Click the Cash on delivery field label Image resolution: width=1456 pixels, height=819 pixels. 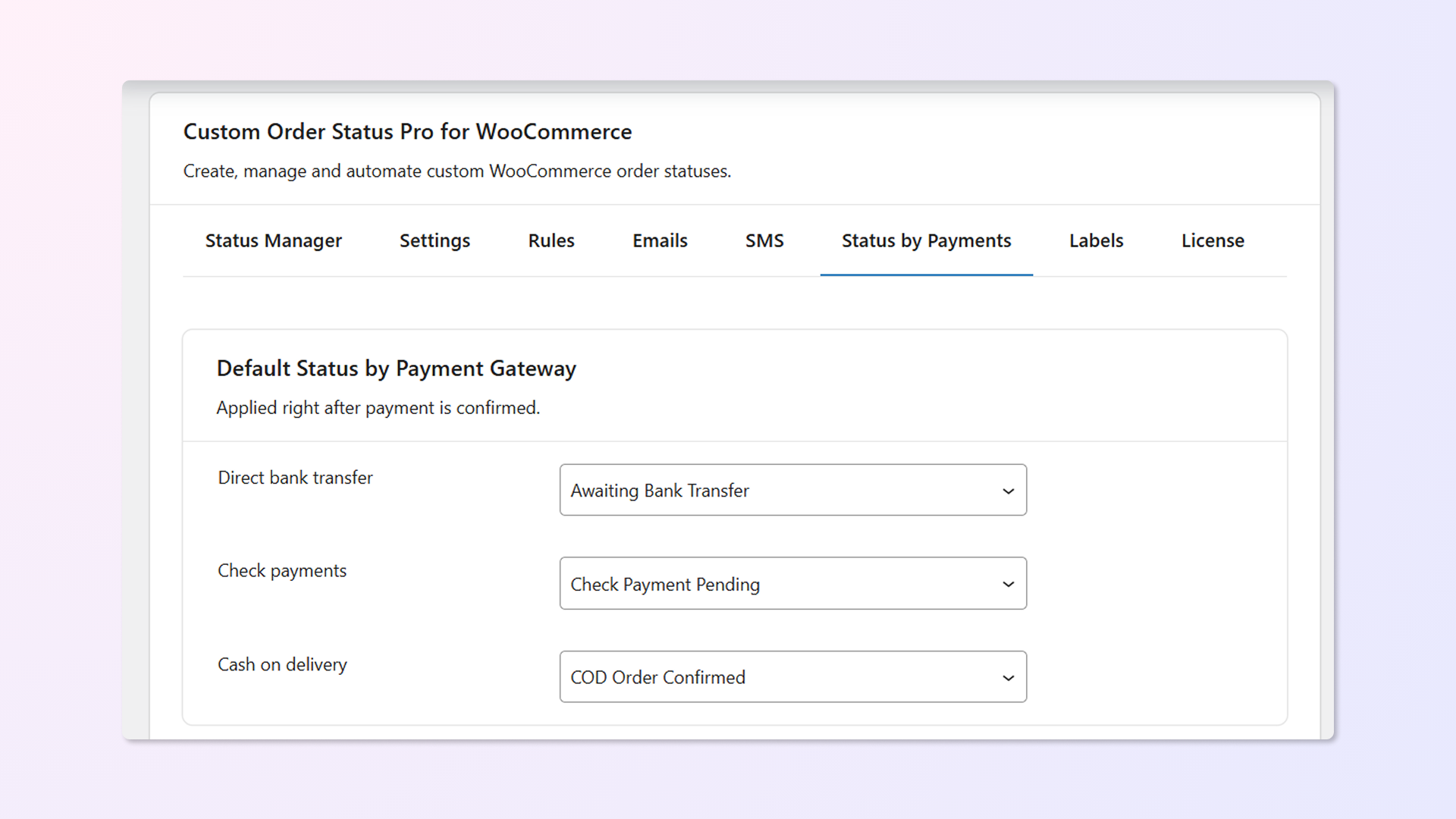click(x=282, y=665)
